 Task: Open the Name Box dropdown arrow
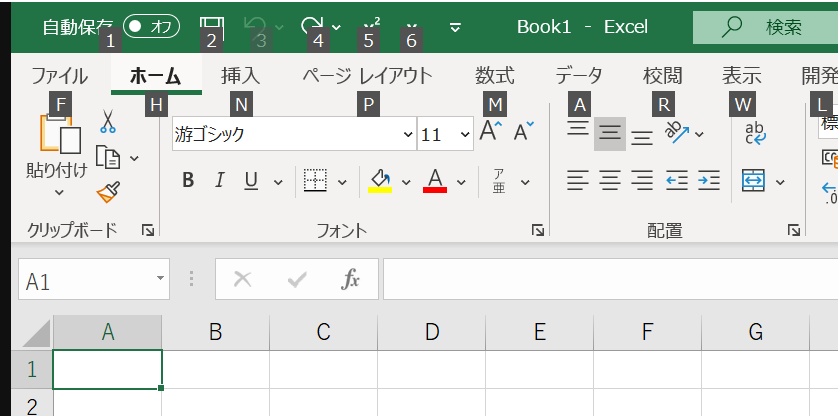click(160, 279)
